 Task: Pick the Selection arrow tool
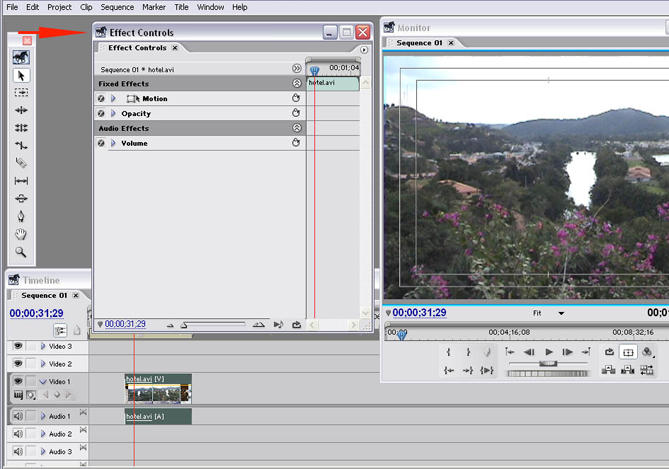(x=21, y=75)
